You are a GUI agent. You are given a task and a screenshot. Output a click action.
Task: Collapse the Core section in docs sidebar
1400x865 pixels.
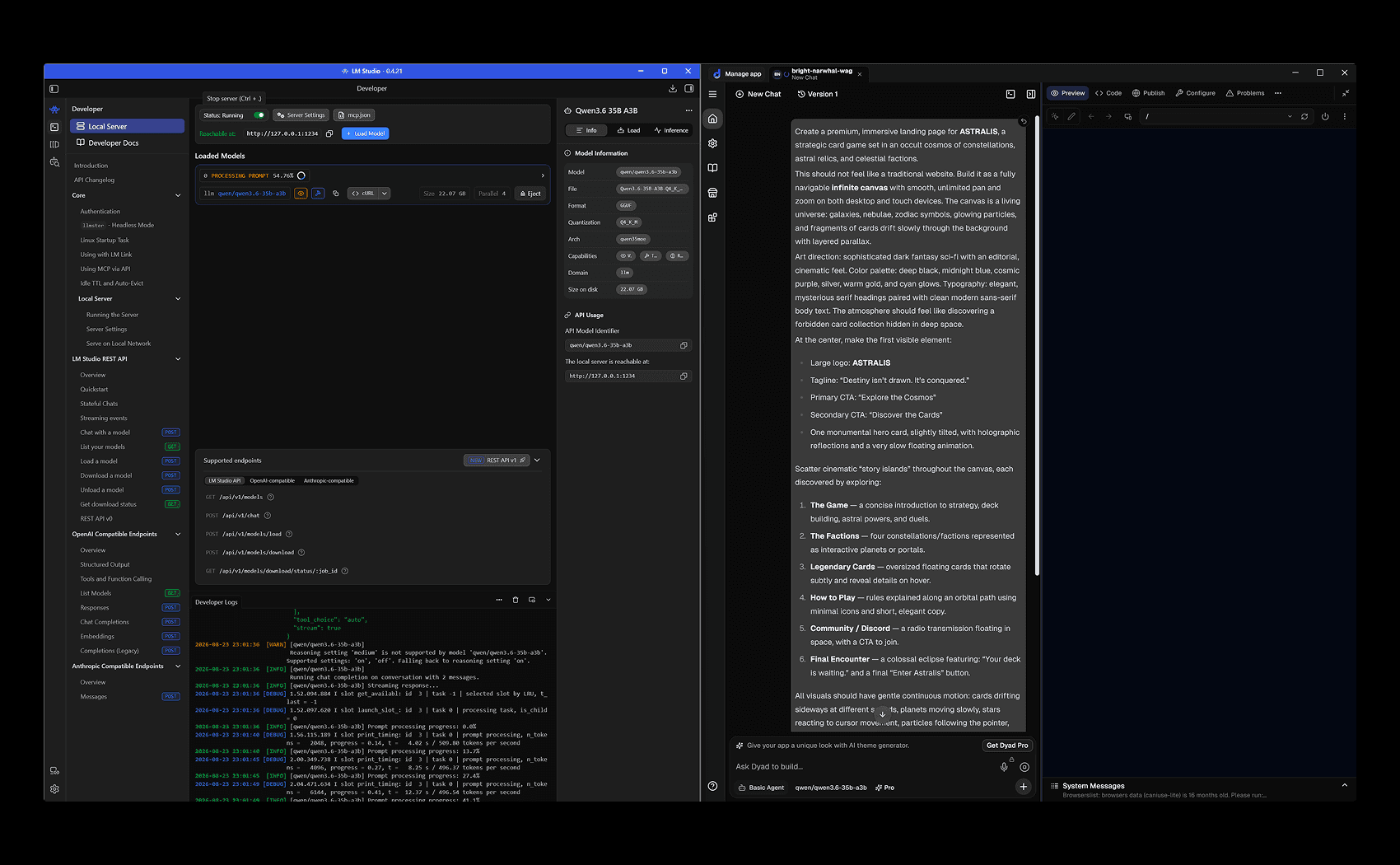tap(178, 195)
